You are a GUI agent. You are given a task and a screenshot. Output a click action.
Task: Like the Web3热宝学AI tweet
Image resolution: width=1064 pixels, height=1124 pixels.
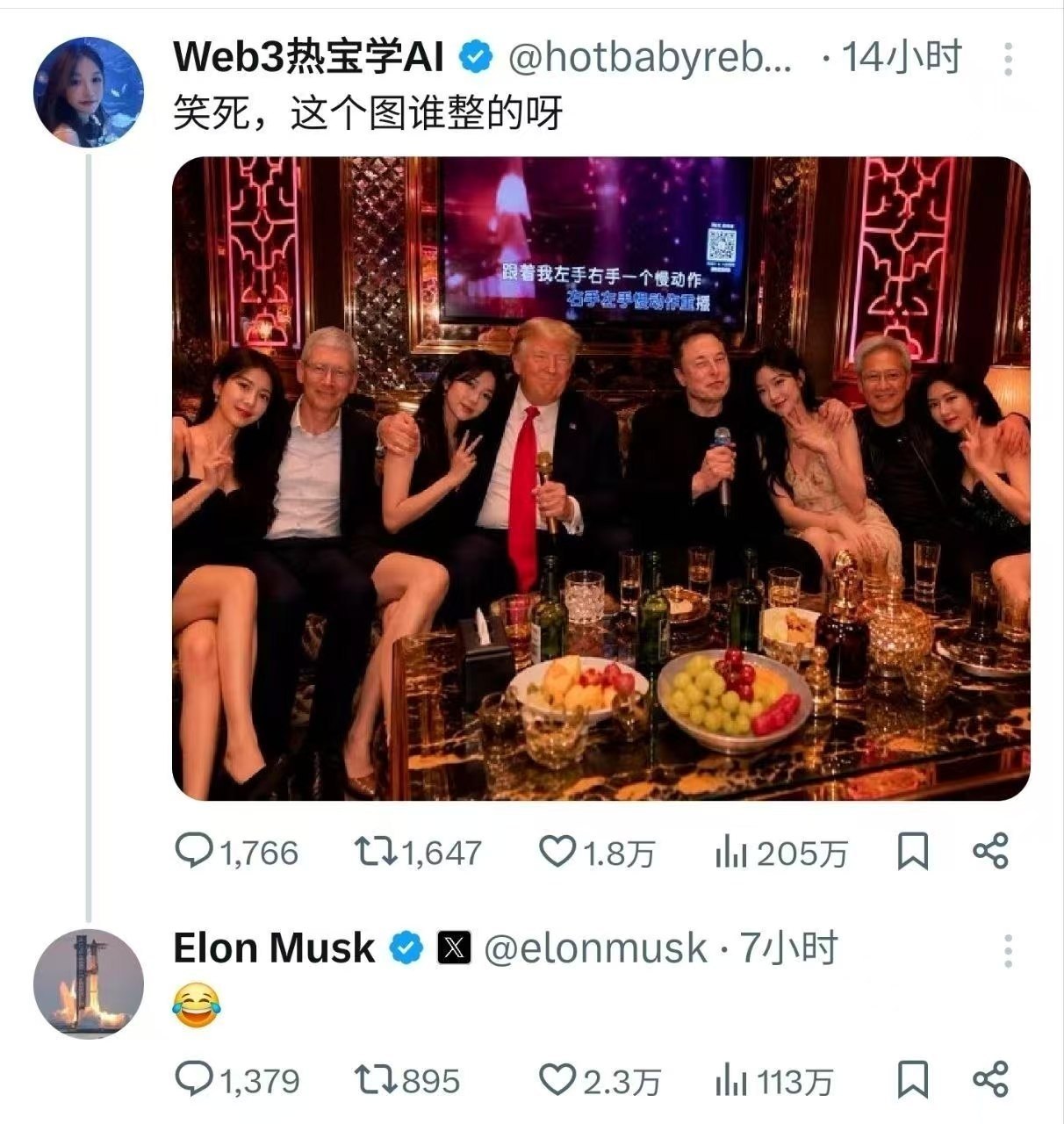tap(597, 852)
